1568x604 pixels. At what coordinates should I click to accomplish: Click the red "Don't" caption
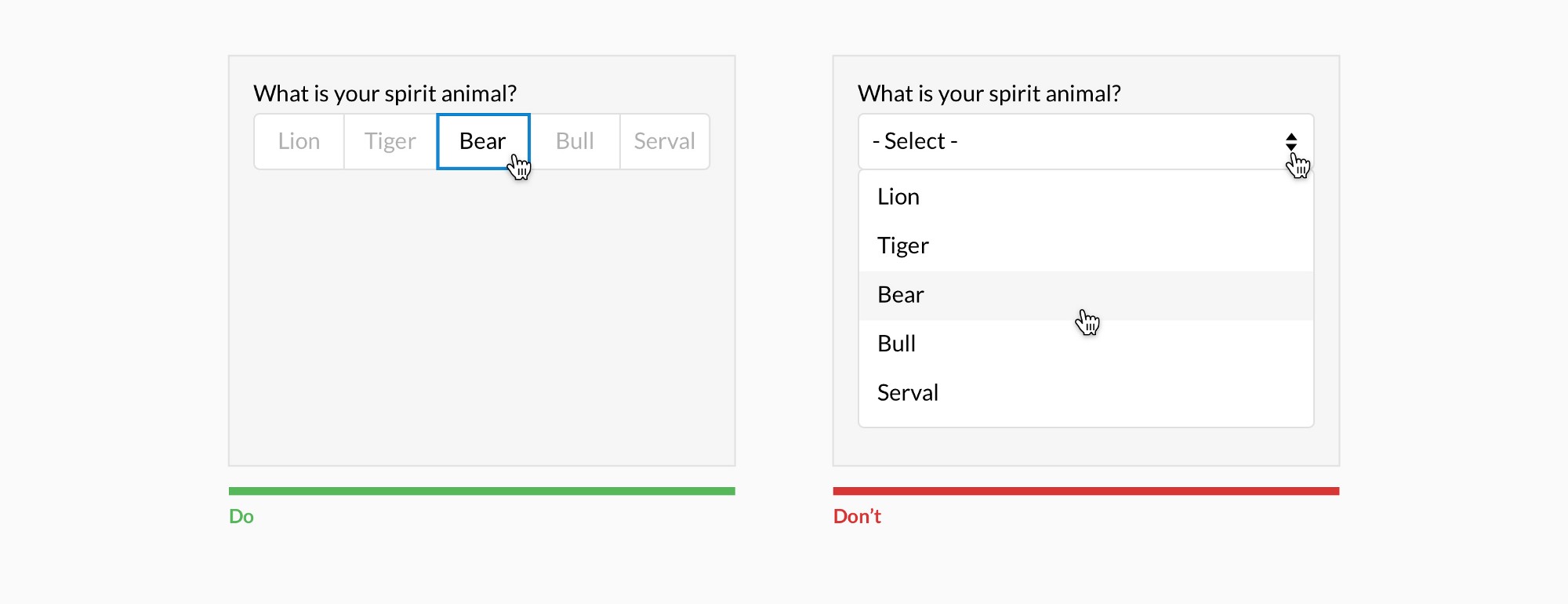pyautogui.click(x=857, y=516)
